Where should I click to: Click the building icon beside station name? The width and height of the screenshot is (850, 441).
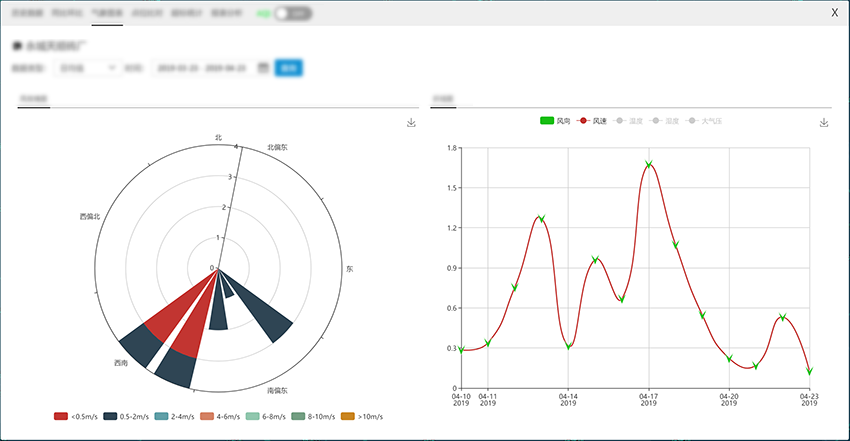point(17,46)
